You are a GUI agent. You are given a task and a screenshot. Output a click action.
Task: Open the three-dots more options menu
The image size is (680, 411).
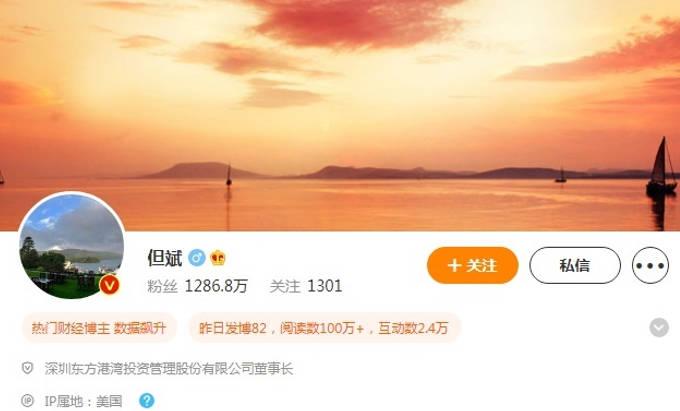click(x=650, y=265)
